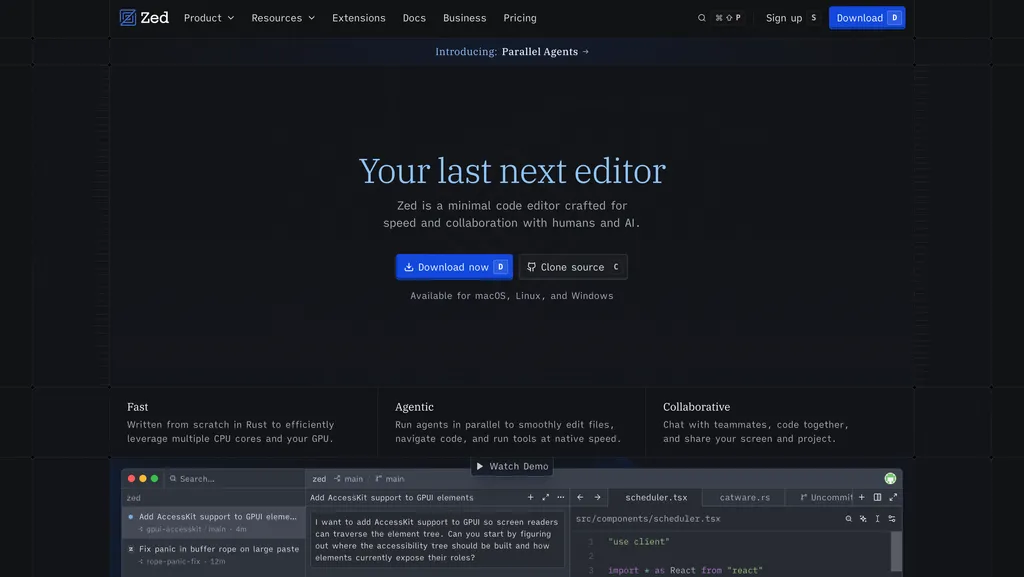Go back with the editor left arrow
Screen dimensions: 1024x577
tap(580, 497)
